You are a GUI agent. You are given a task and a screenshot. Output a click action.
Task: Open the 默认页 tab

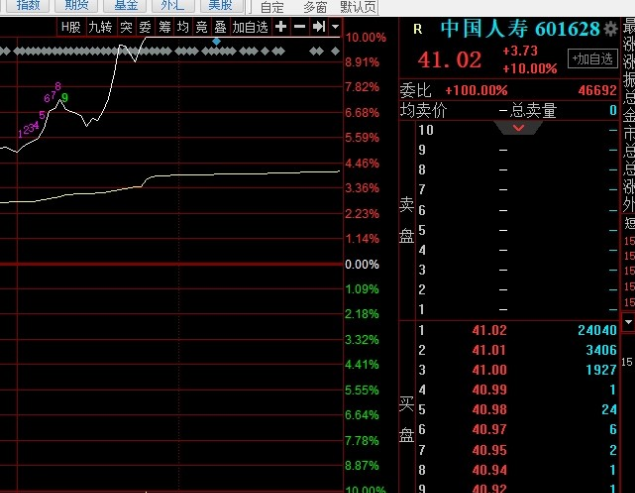point(358,7)
